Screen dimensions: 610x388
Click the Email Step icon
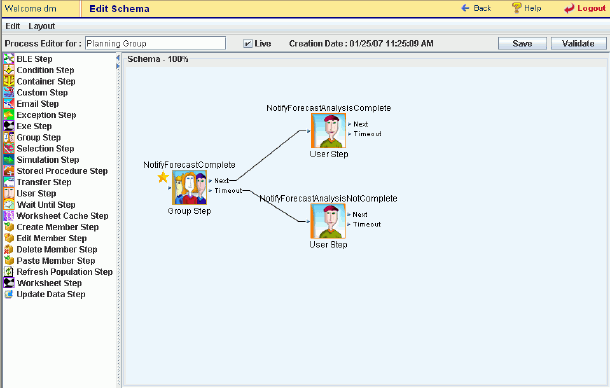(x=9, y=104)
